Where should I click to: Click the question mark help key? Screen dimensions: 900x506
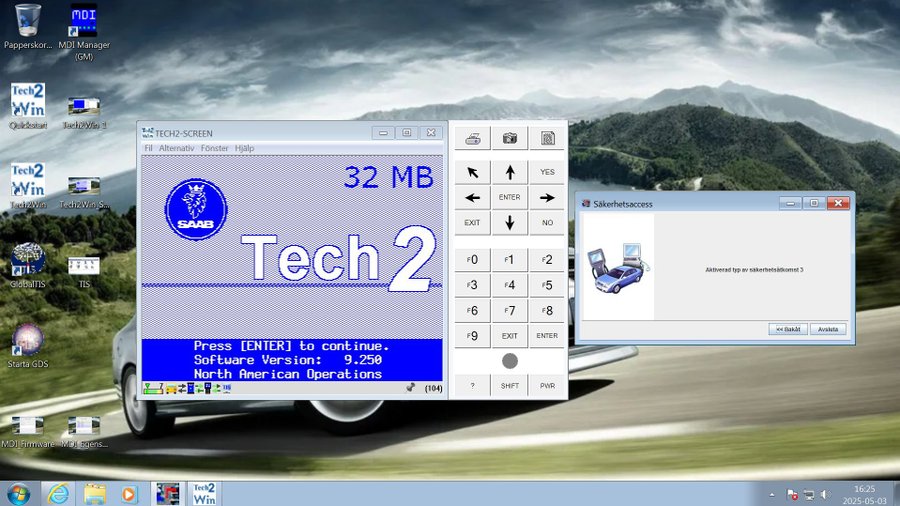tap(472, 386)
